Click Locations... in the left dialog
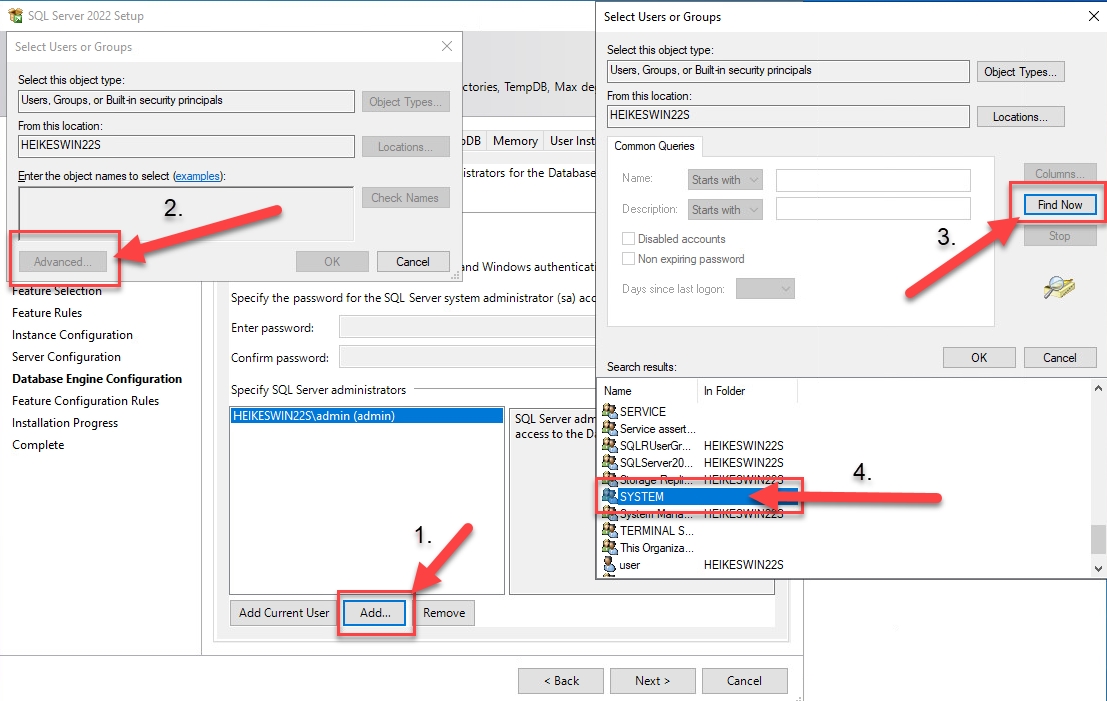The width and height of the screenshot is (1107, 701). click(405, 147)
